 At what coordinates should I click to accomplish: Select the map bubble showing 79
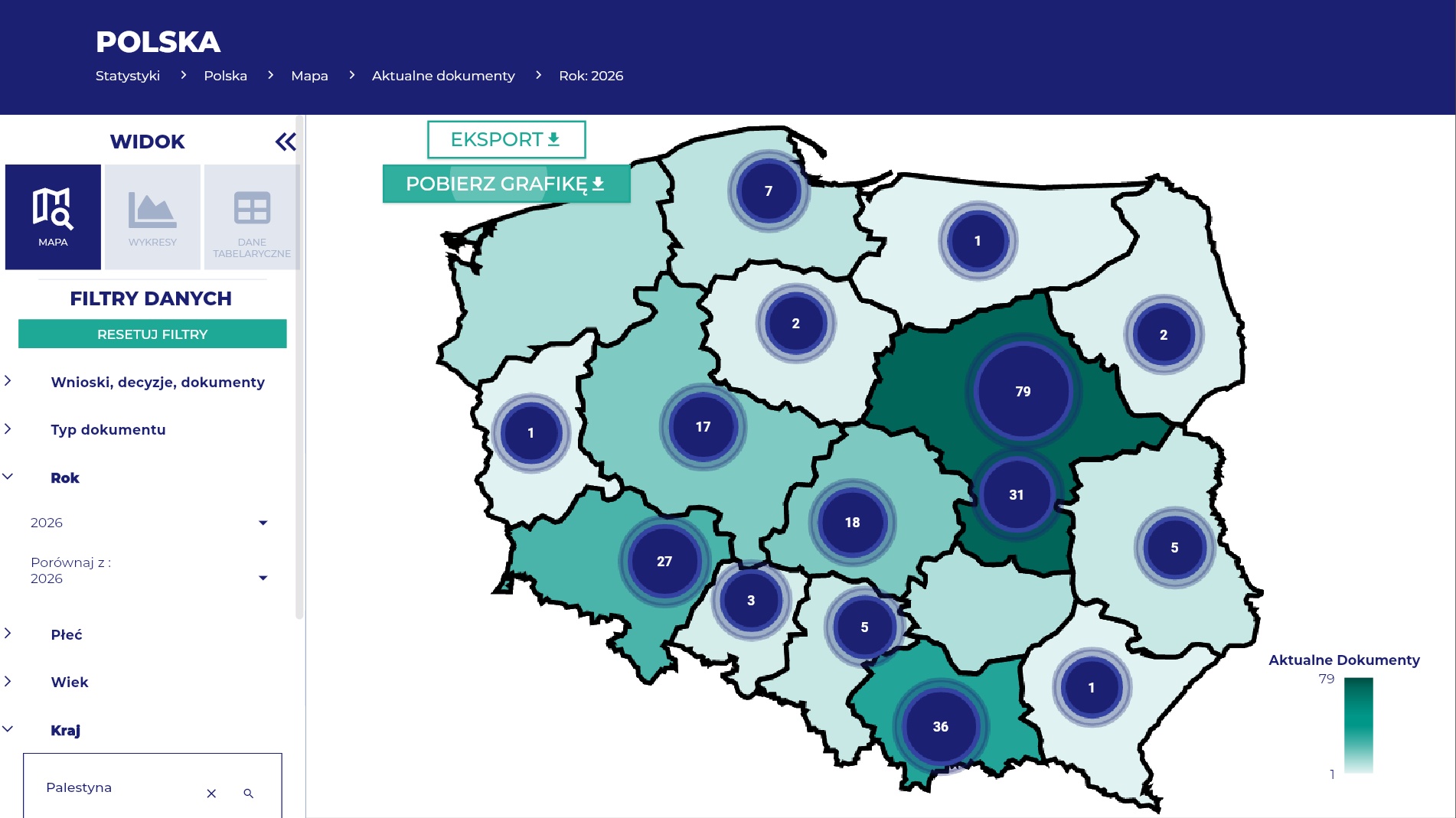click(x=1023, y=391)
